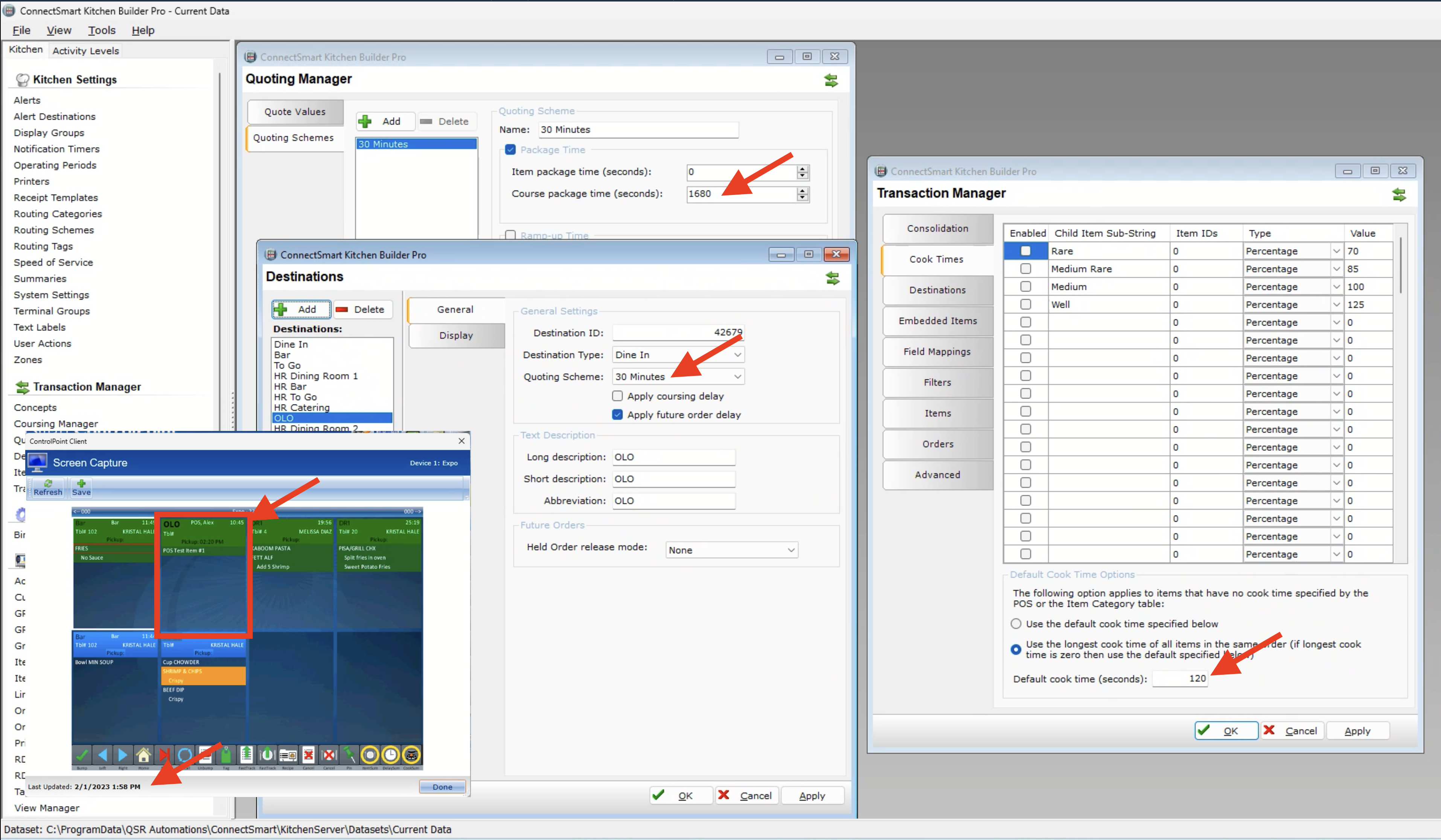The height and width of the screenshot is (840, 1441).
Task: Click the Quoting Scheme Name field
Action: pos(638,129)
